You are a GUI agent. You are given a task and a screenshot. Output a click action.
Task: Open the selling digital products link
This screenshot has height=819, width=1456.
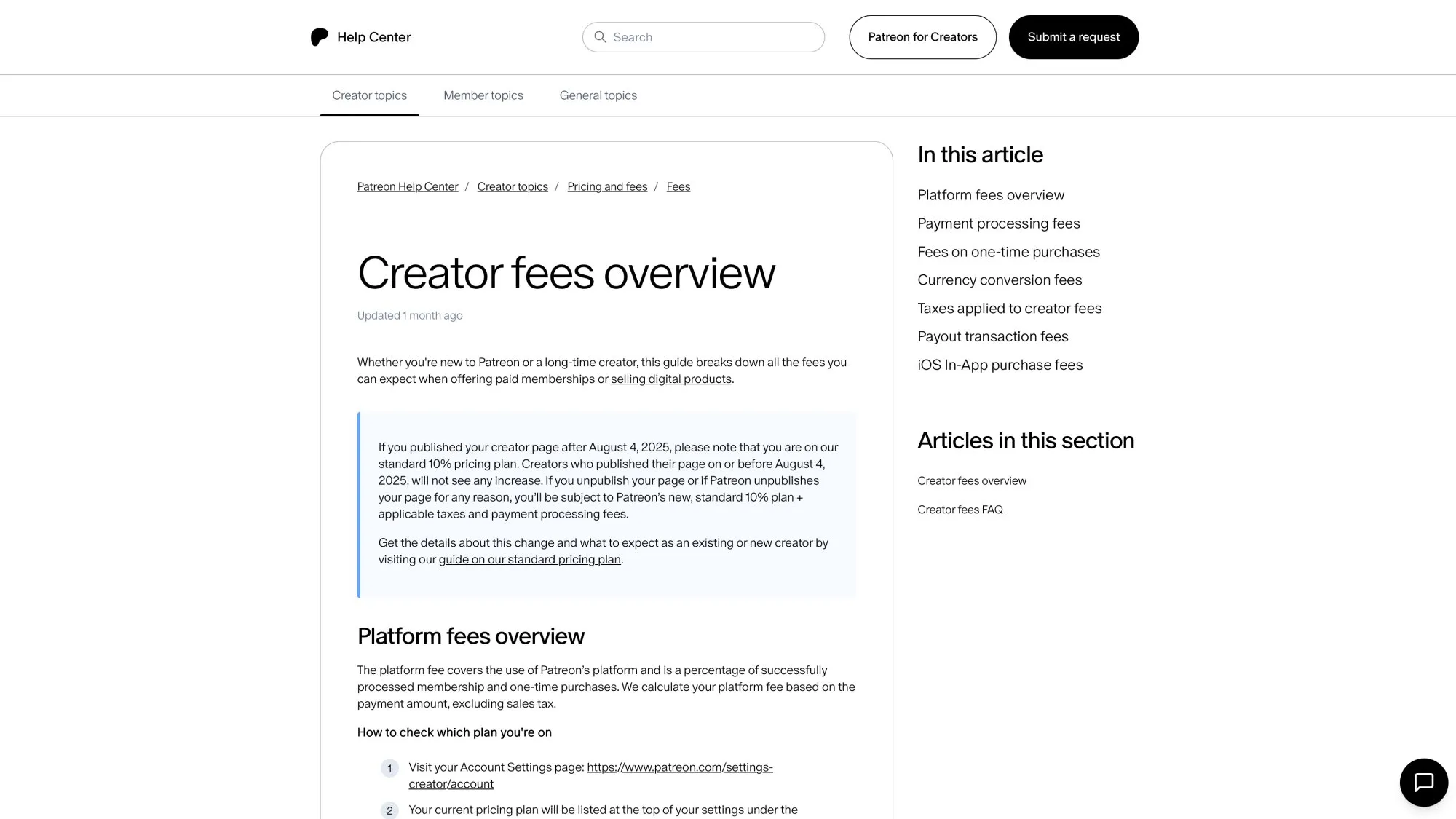[670, 379]
